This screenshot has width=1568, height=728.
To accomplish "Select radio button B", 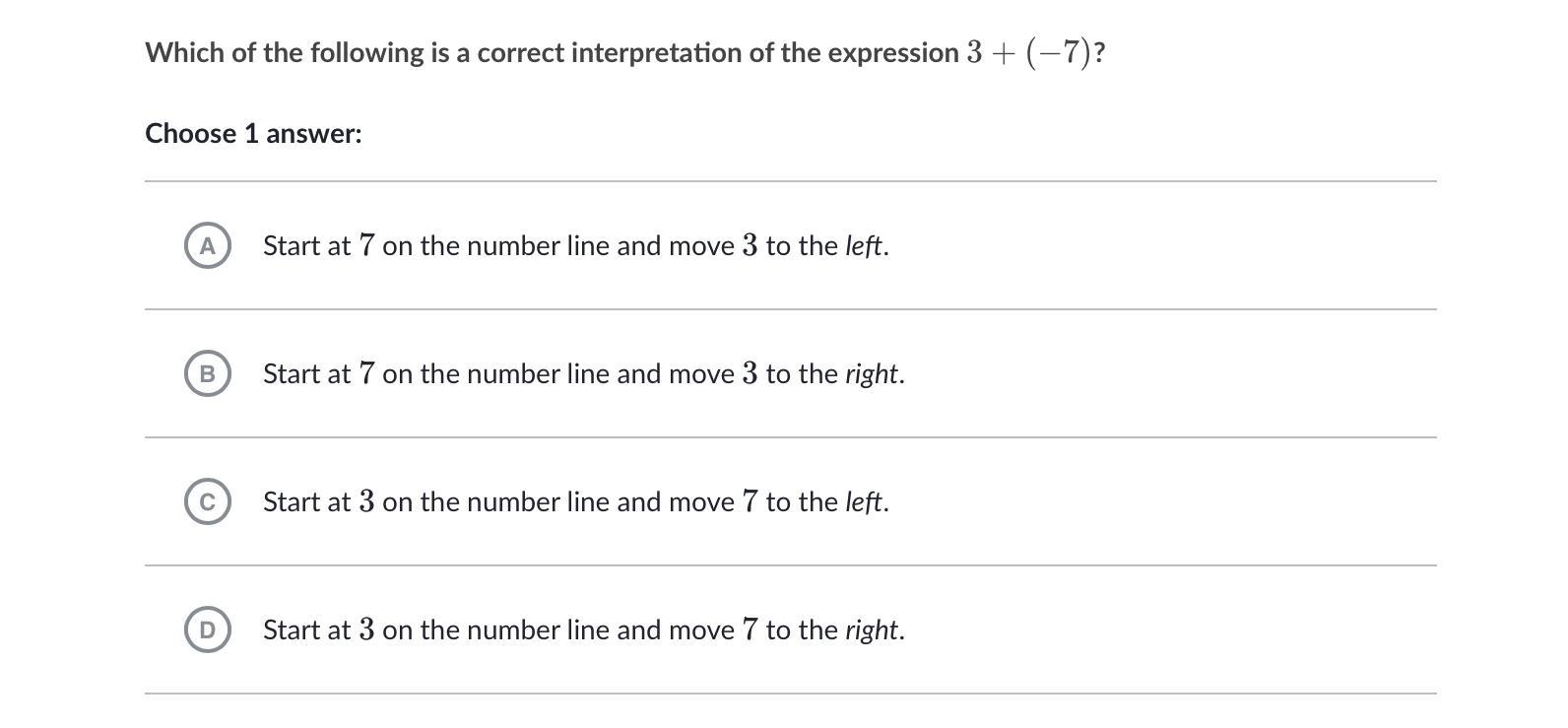I will 207,373.
